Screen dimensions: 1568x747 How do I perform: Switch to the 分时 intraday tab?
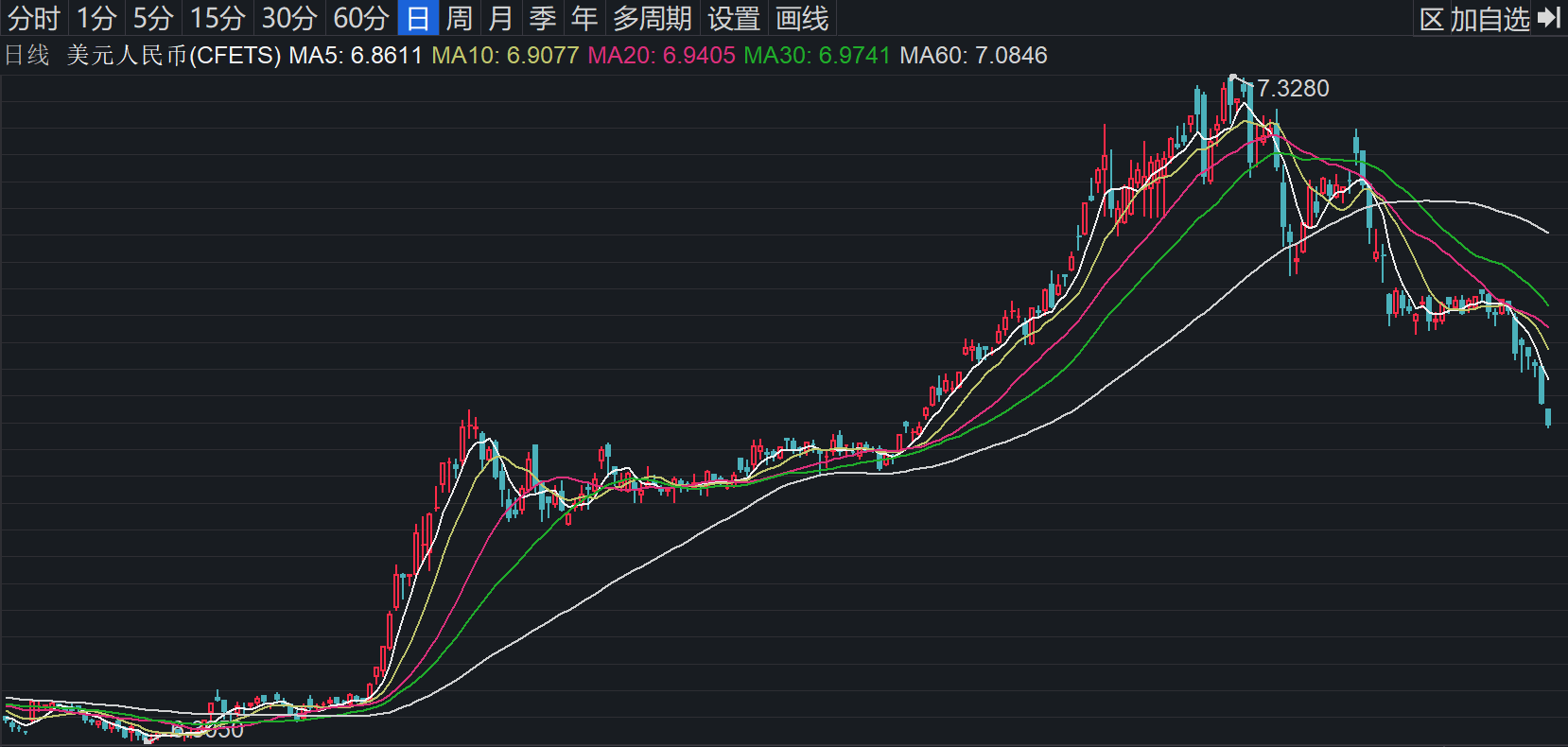pos(34,18)
